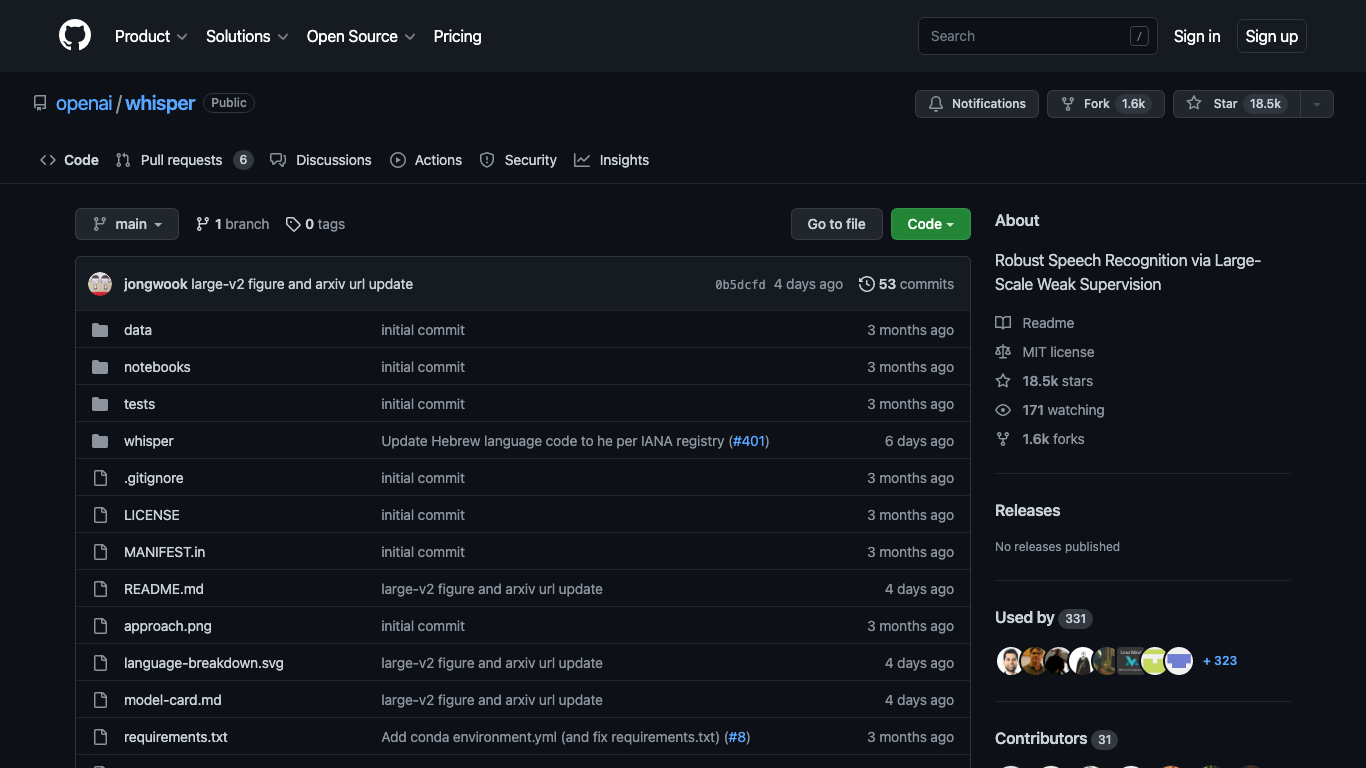
Task: Open the Discussions tab
Action: coord(333,159)
